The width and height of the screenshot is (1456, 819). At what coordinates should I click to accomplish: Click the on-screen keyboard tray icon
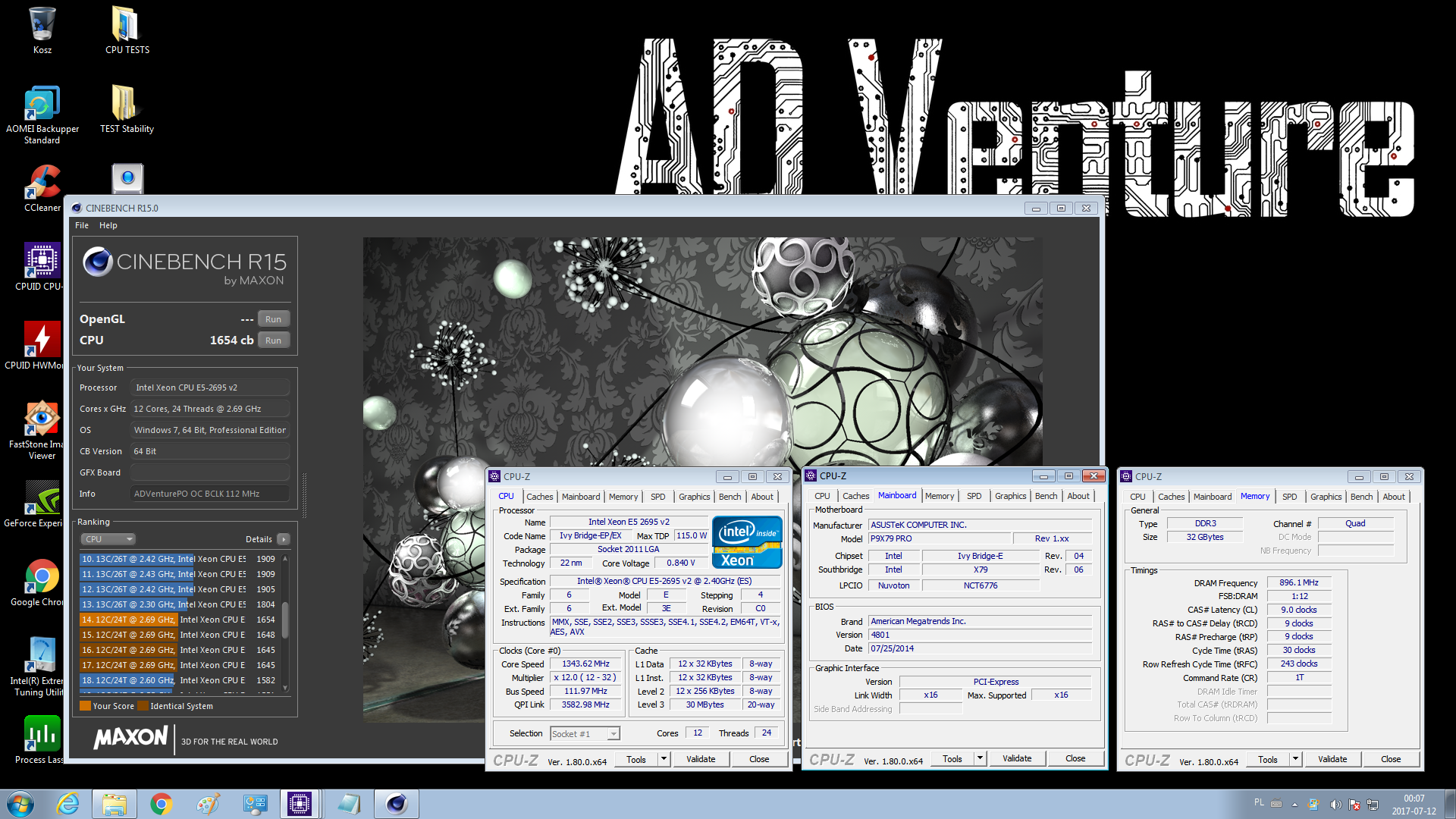click(x=1276, y=804)
